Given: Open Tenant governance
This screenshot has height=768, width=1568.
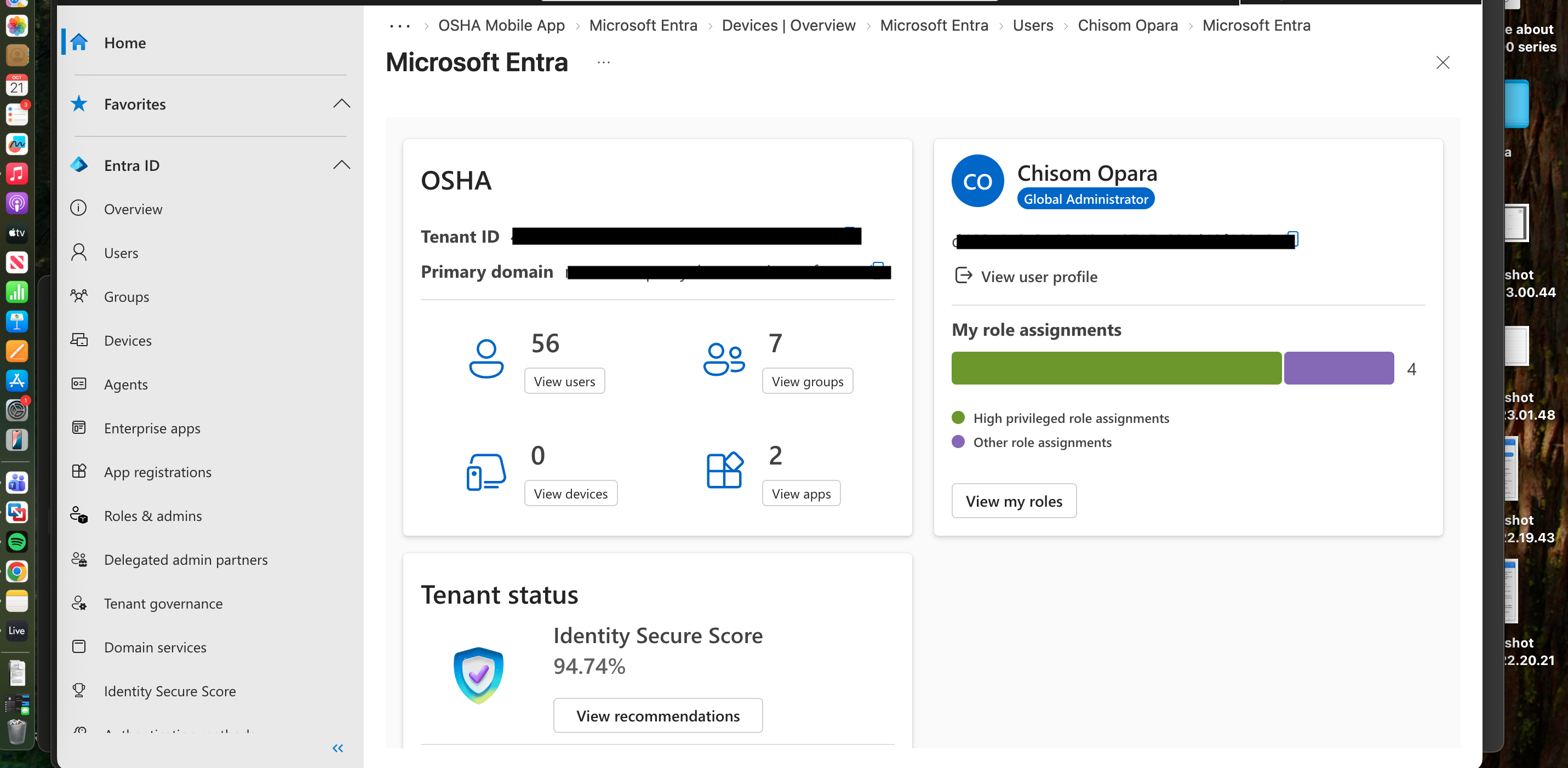Looking at the screenshot, I should tap(163, 603).
